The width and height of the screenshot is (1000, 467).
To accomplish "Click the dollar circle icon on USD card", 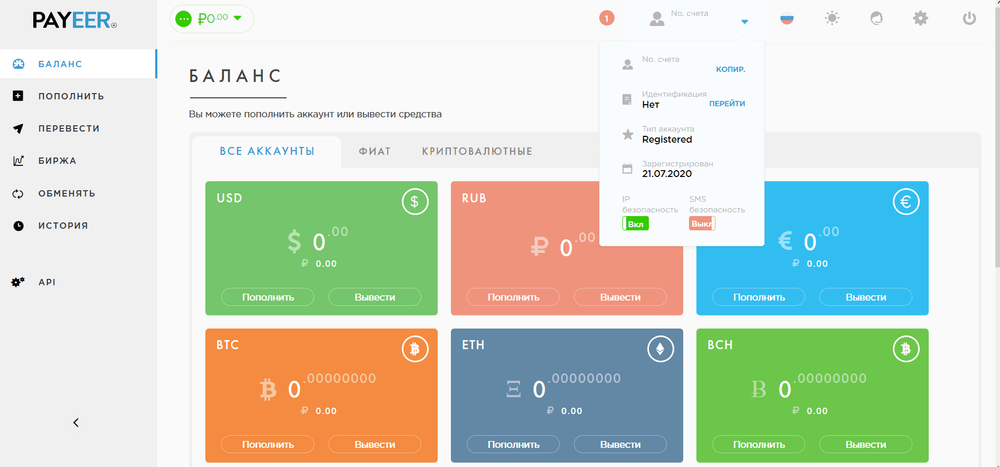I will [415, 202].
